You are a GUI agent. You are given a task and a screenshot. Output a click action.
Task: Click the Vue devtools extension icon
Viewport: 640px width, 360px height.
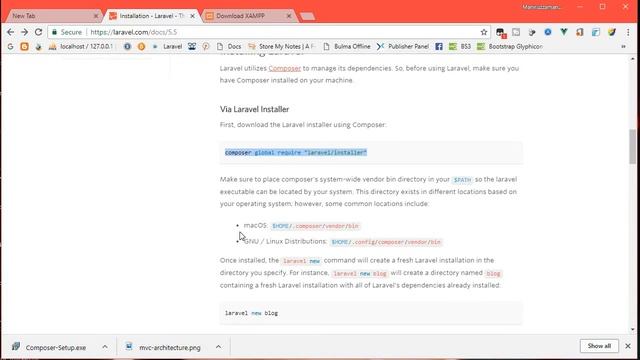tap(564, 32)
